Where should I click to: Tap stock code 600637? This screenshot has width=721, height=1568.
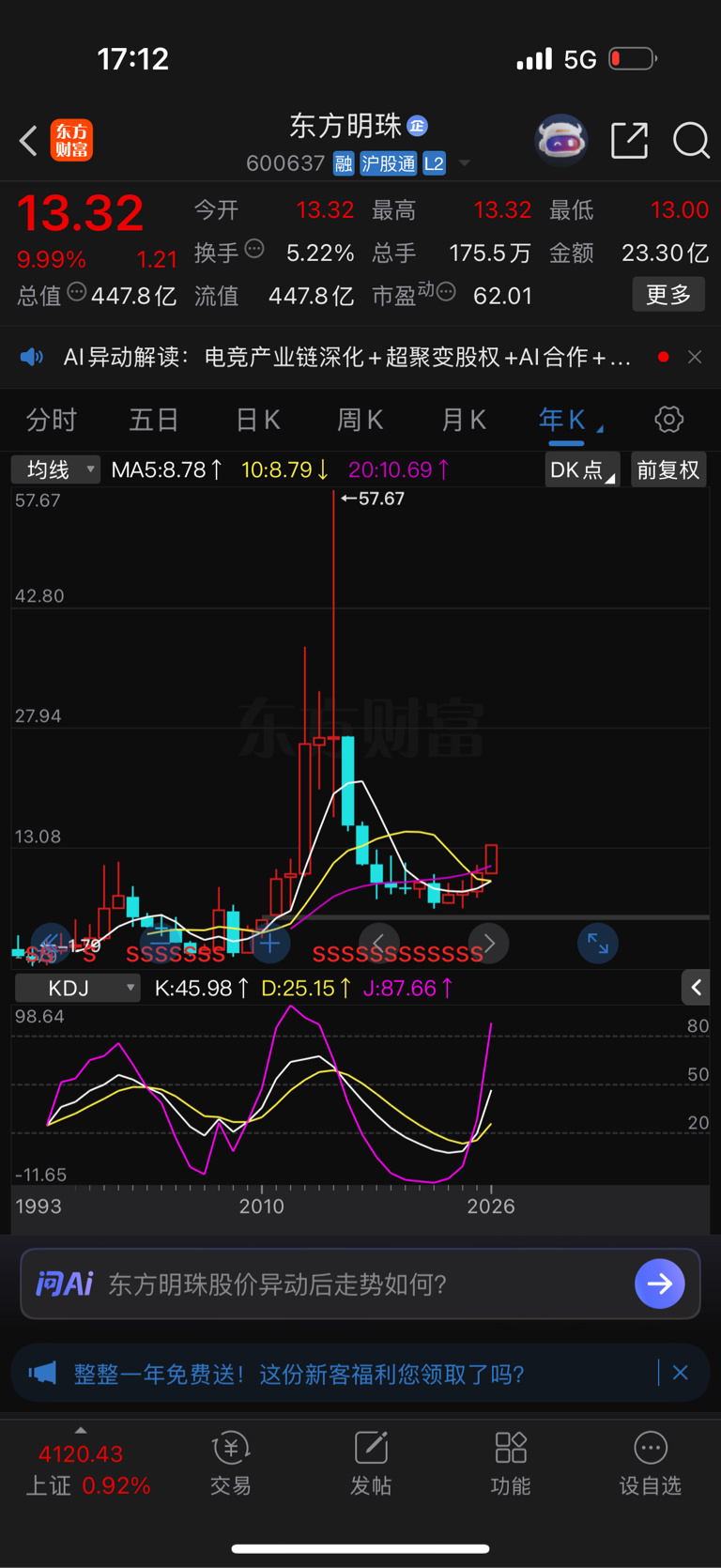[x=285, y=163]
